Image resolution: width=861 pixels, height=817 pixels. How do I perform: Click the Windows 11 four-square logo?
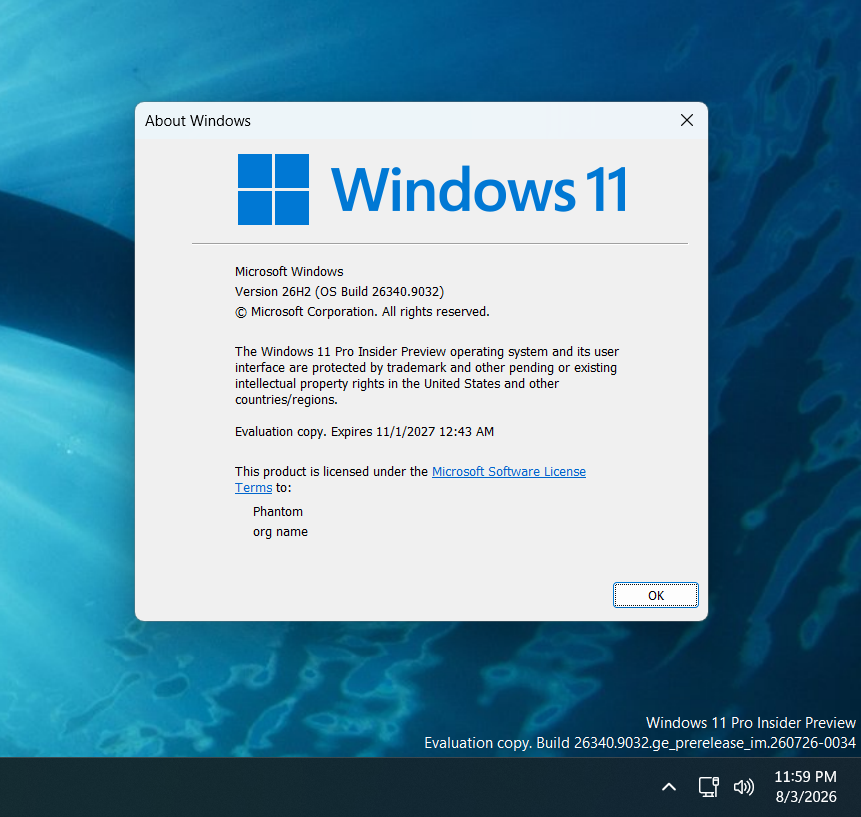pos(273,189)
